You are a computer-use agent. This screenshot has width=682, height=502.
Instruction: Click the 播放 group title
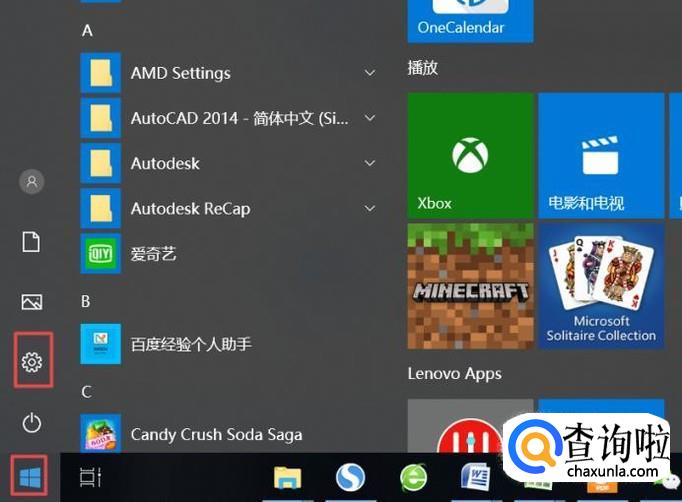click(x=422, y=68)
